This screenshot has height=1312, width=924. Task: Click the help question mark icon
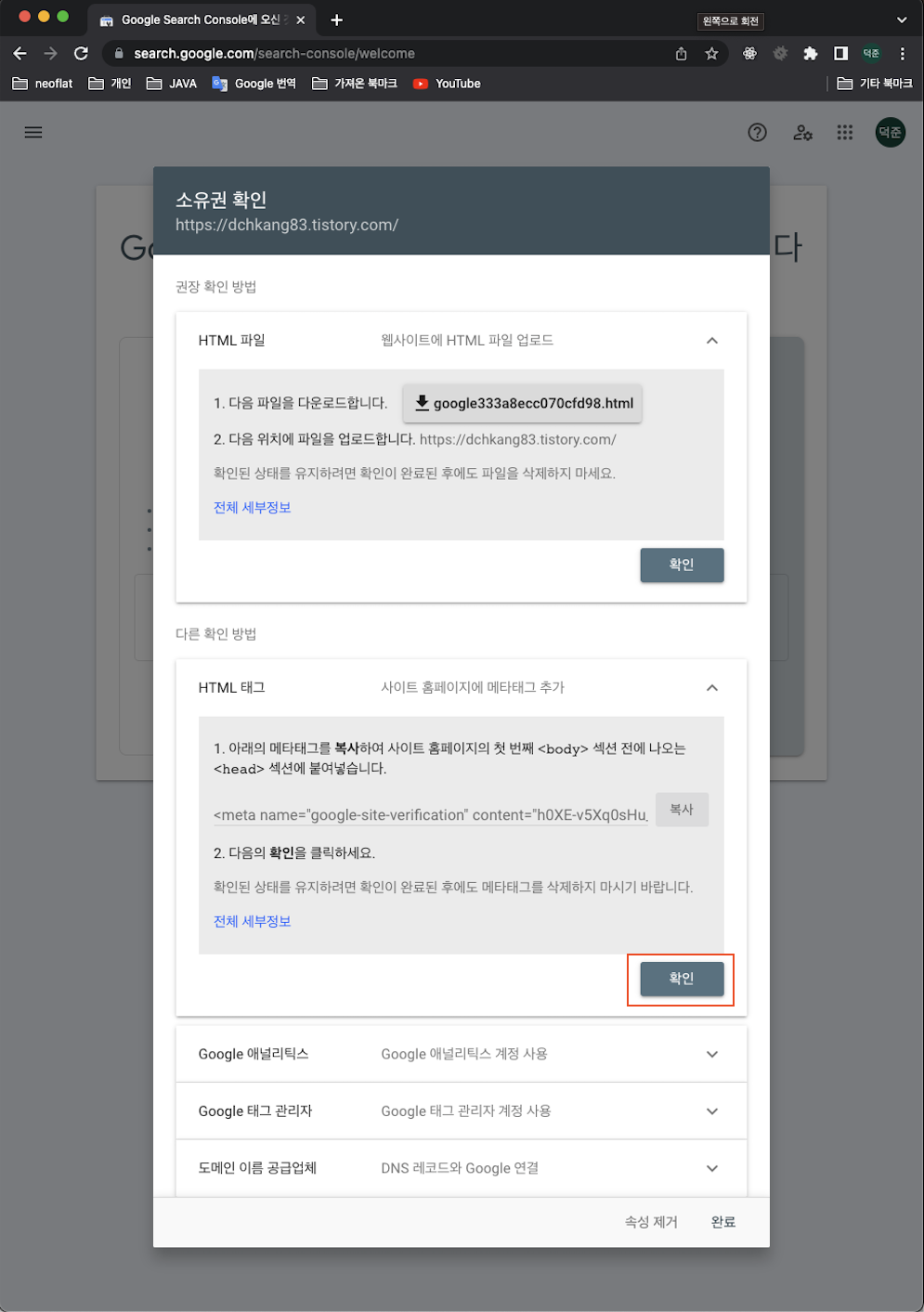click(x=758, y=133)
